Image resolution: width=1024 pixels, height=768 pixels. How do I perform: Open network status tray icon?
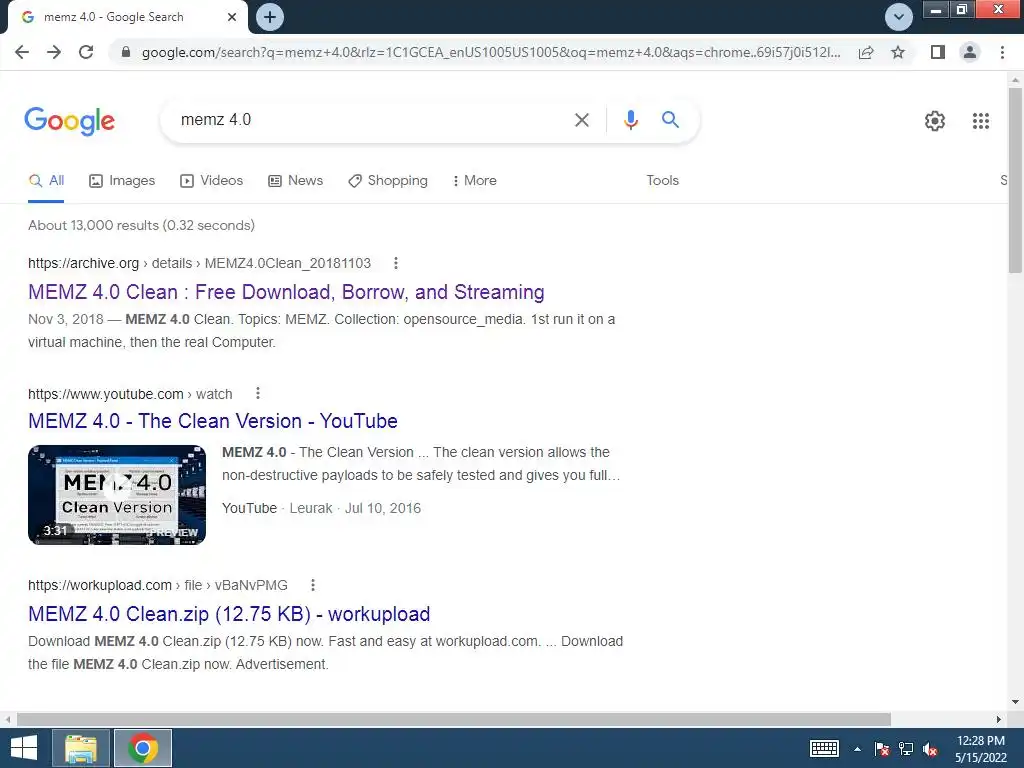pos(906,749)
